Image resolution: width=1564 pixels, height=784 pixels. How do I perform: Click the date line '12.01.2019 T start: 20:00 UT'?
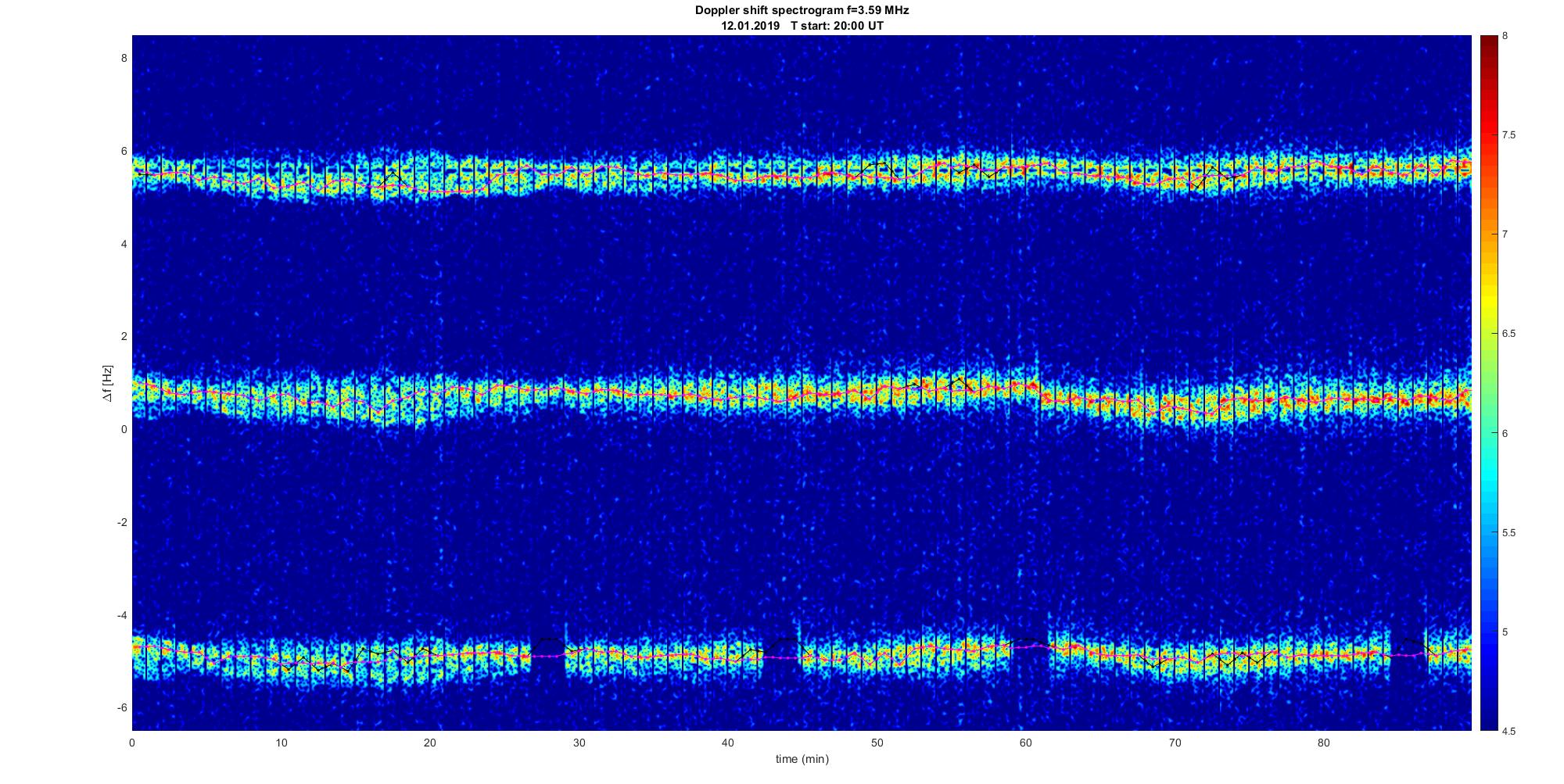pos(802,26)
